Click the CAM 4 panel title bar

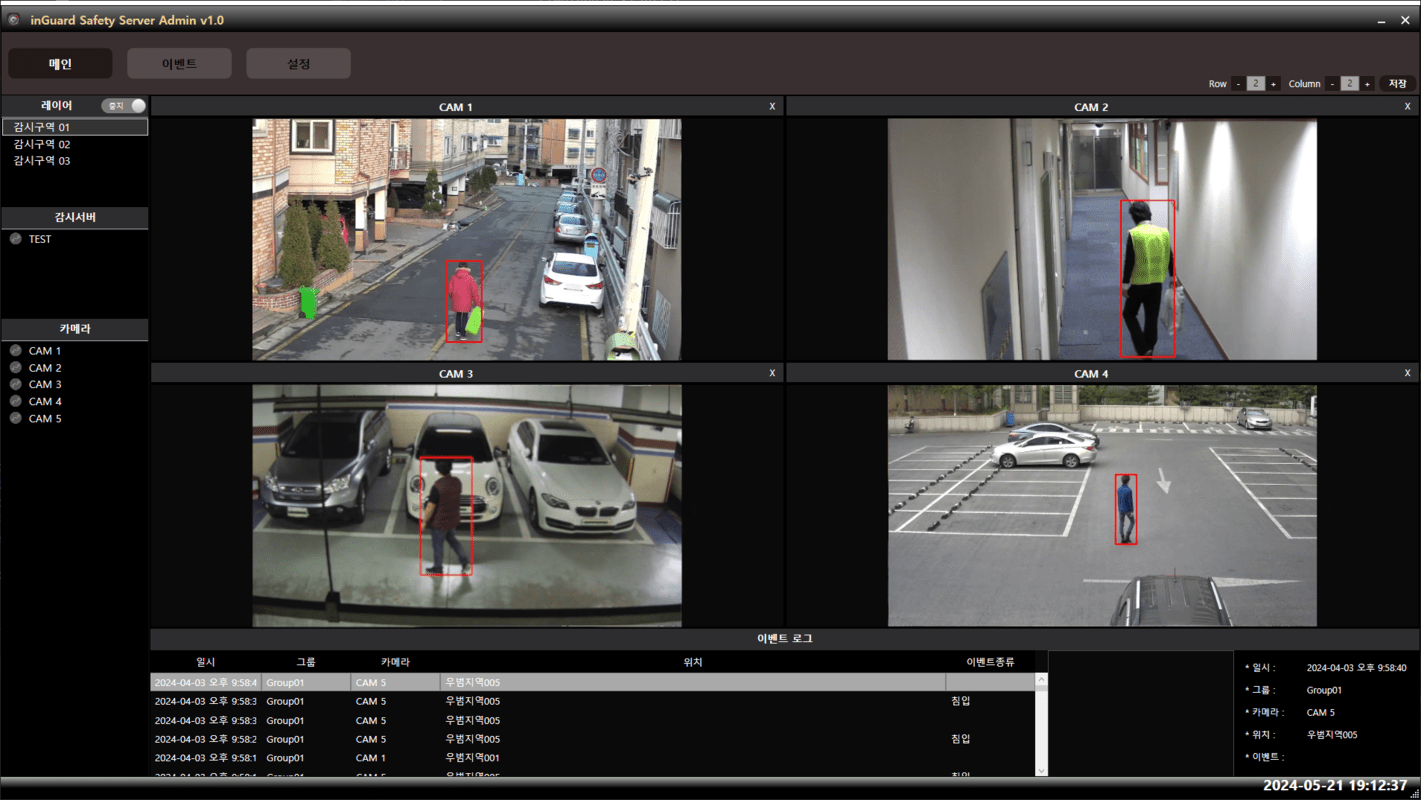pyautogui.click(x=1102, y=373)
